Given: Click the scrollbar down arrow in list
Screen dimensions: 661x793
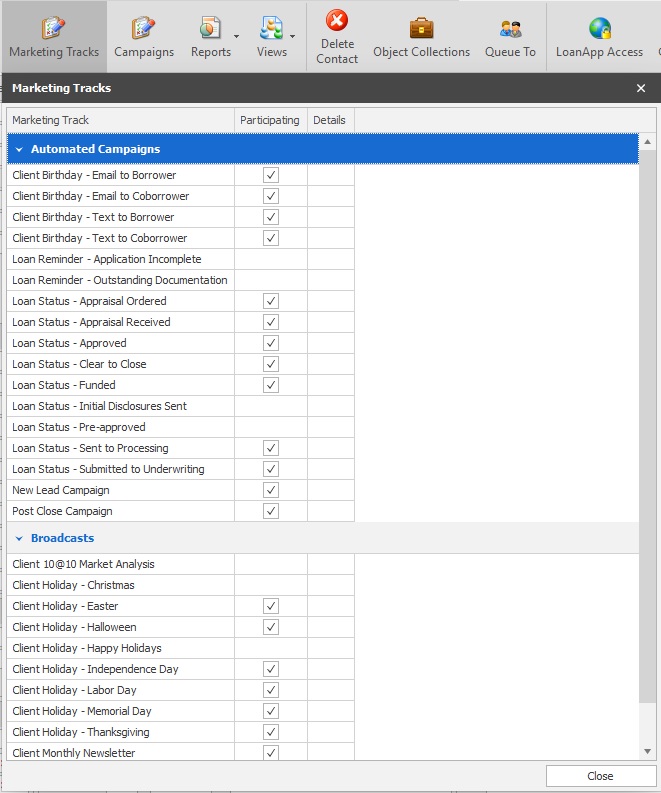Looking at the screenshot, I should coord(648,751).
